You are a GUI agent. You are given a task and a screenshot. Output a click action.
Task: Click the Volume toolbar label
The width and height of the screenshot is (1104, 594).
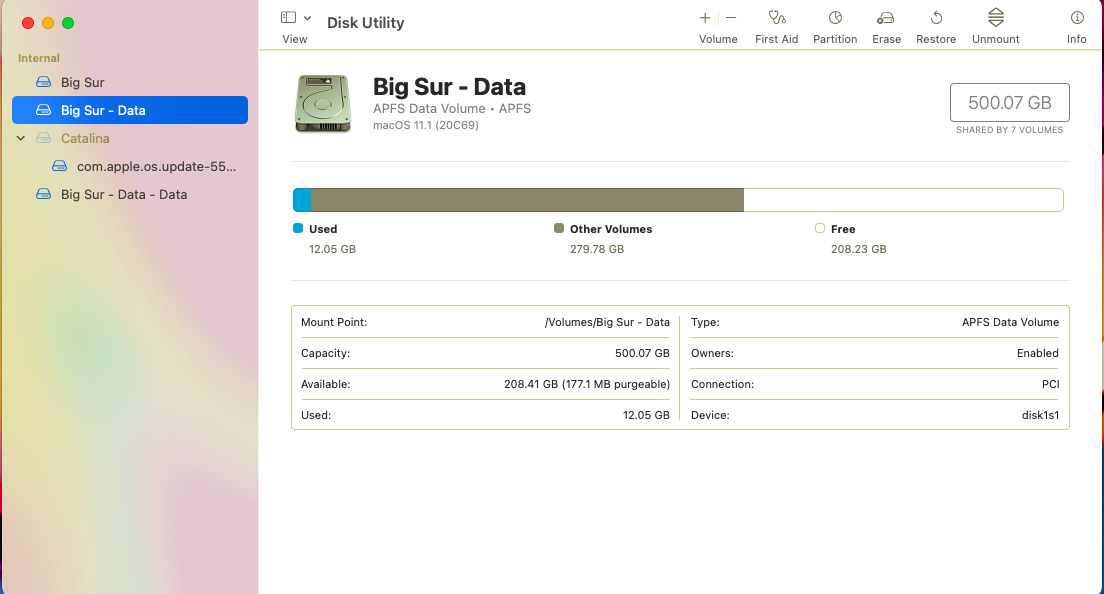pyautogui.click(x=718, y=39)
